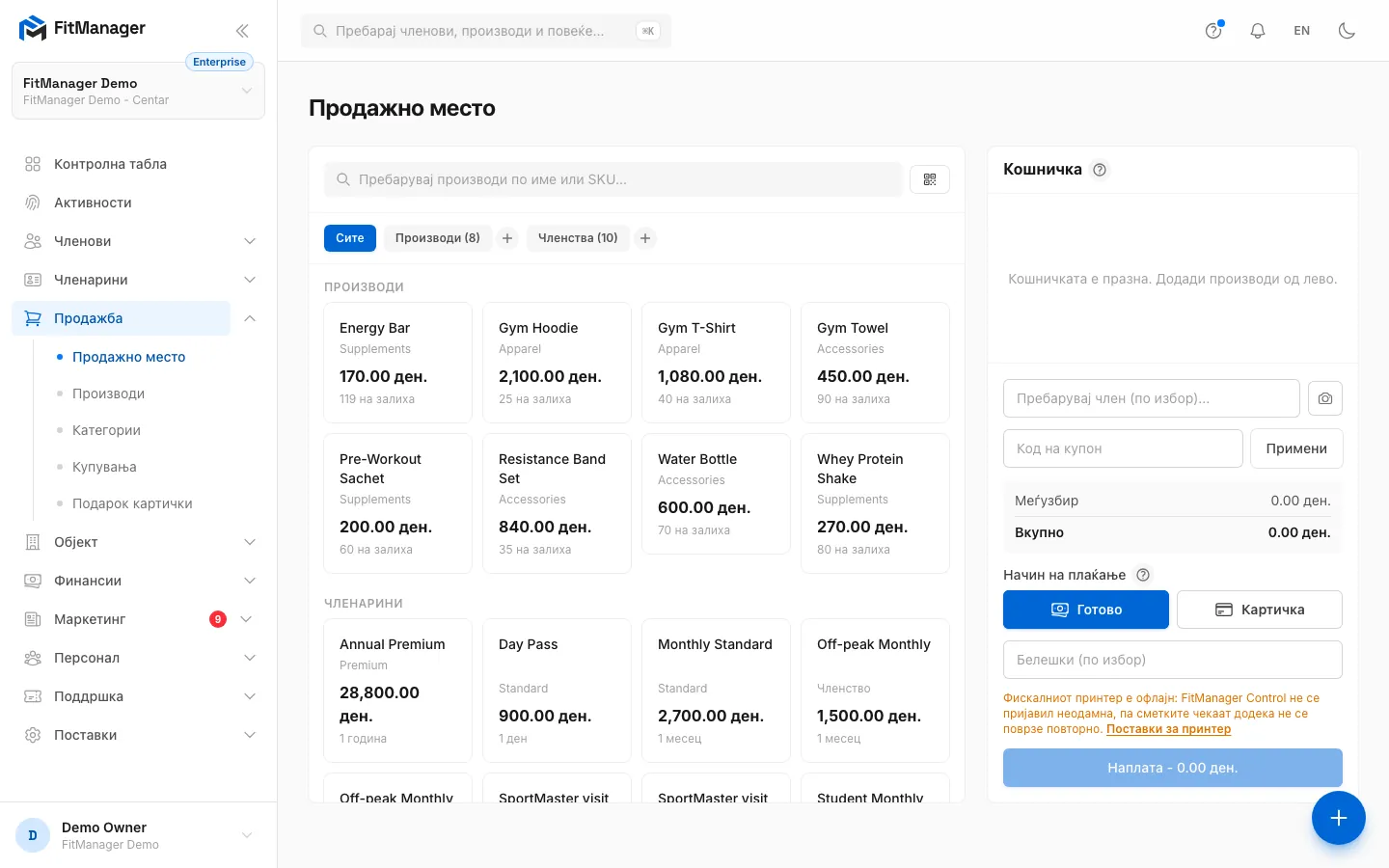The width and height of the screenshot is (1389, 868).
Task: Click the Demo Owner avatar
Action: (x=33, y=835)
